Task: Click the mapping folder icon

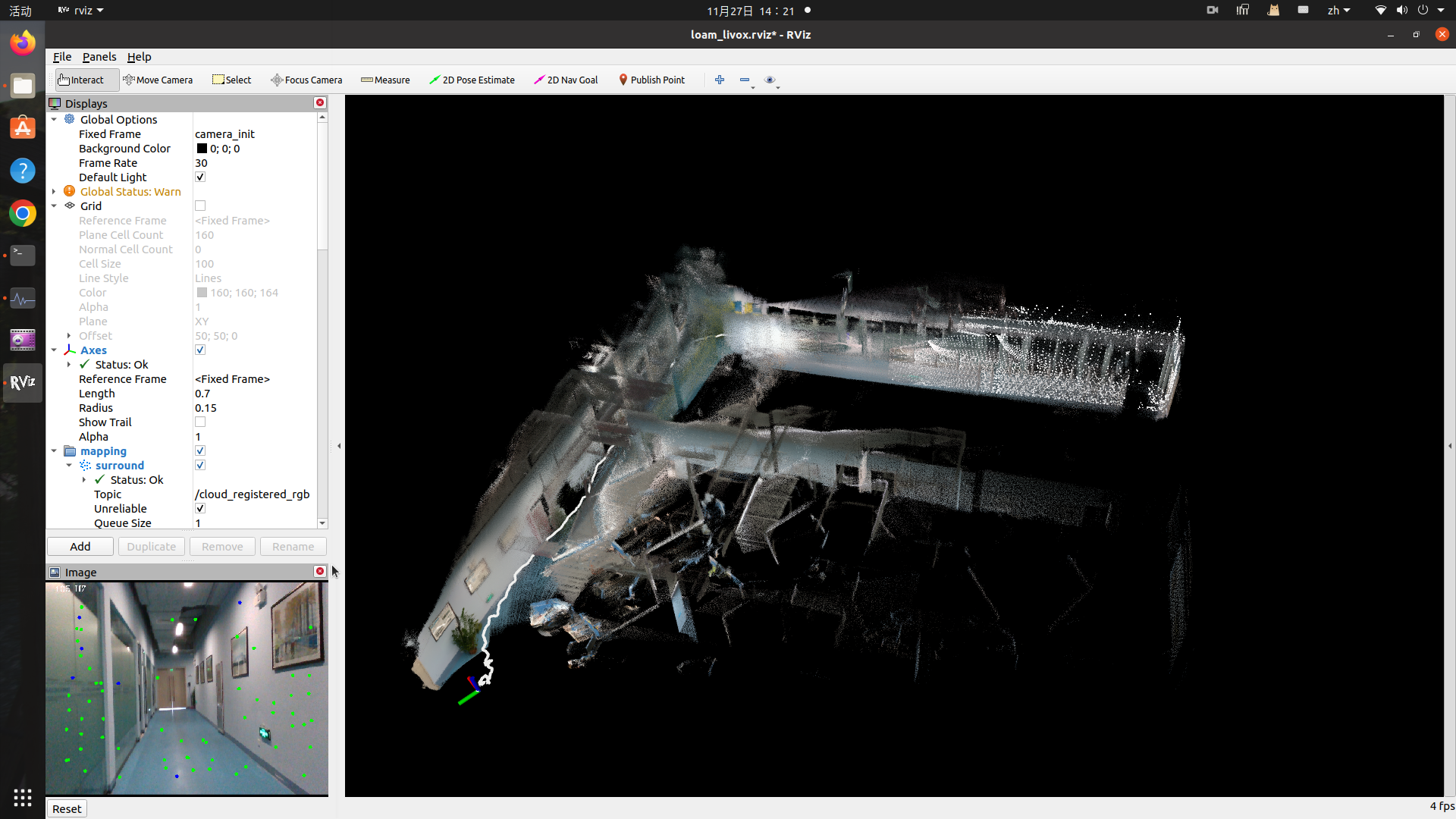Action: point(70,450)
